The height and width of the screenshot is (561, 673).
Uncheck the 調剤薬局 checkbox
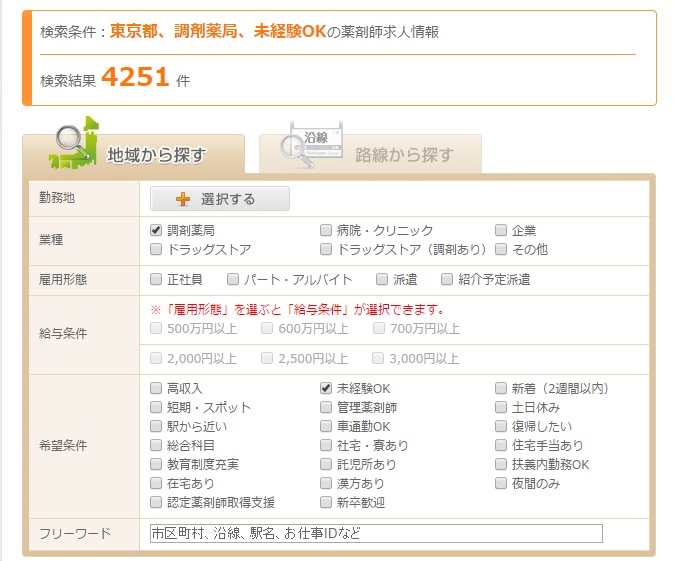tap(156, 230)
